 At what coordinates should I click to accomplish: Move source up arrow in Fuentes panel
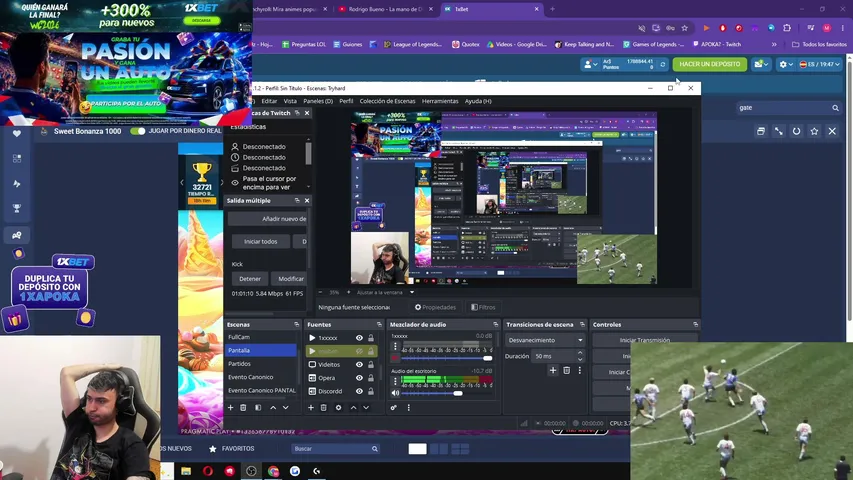pos(354,408)
